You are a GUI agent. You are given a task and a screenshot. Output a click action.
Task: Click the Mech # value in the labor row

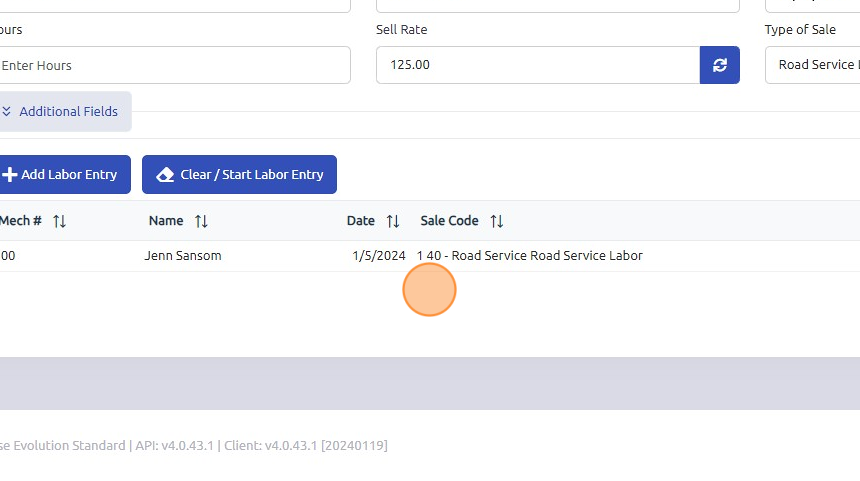click(7, 256)
